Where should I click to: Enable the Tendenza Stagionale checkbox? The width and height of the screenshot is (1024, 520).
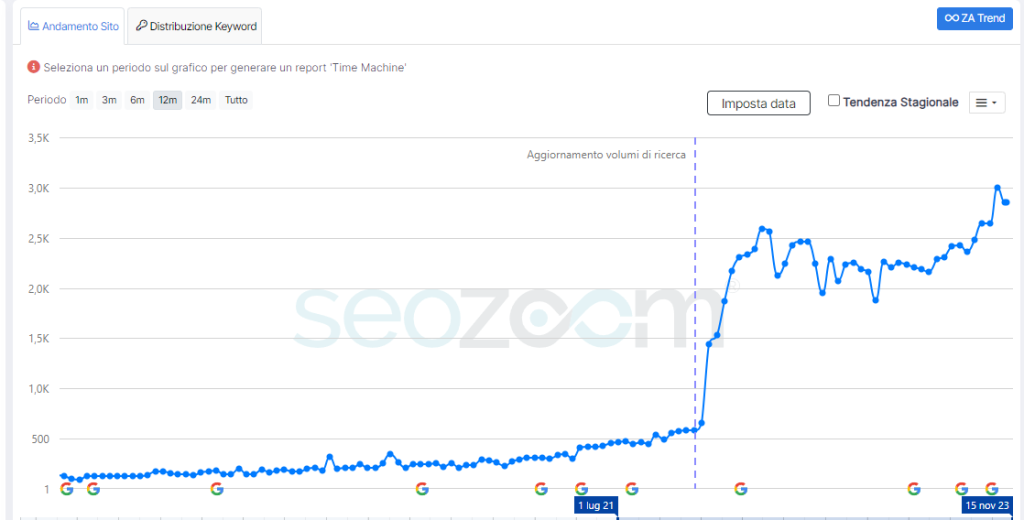(x=833, y=101)
